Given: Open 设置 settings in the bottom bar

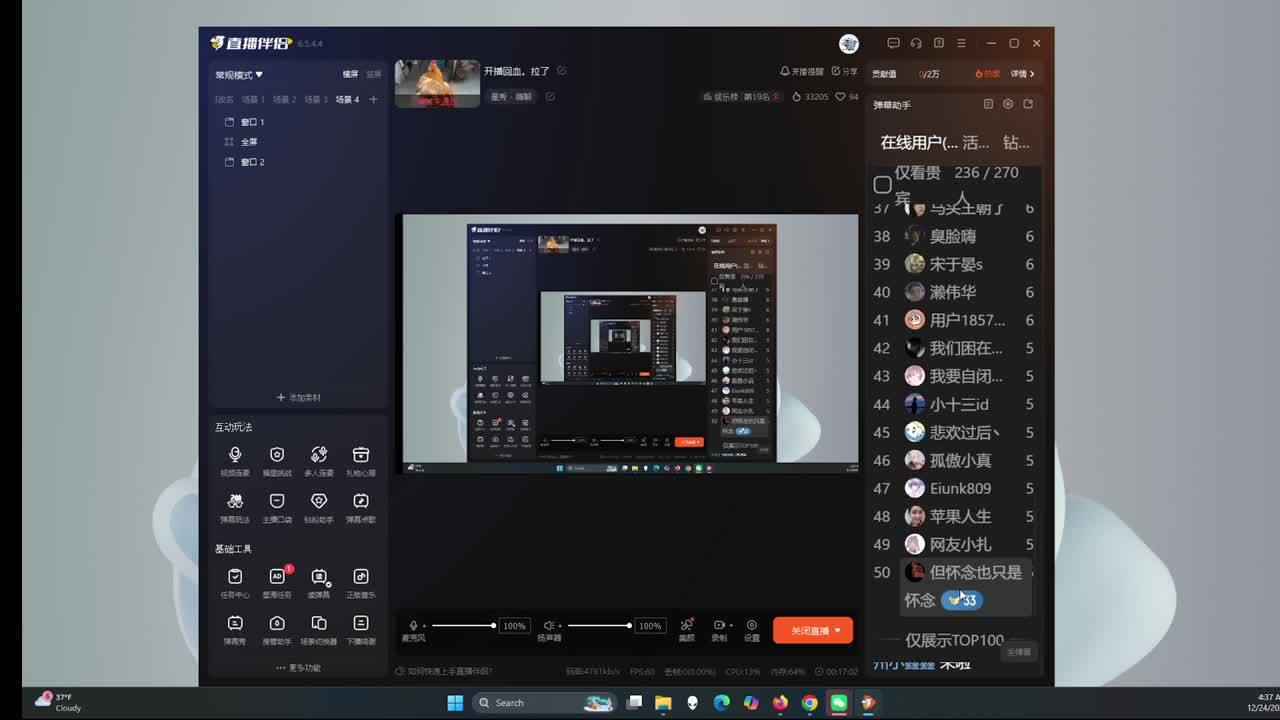Looking at the screenshot, I should click(x=751, y=630).
